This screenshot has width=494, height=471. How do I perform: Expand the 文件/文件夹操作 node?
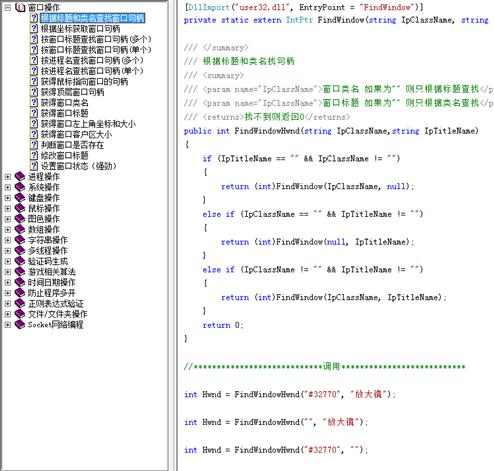pyautogui.click(x=8, y=314)
